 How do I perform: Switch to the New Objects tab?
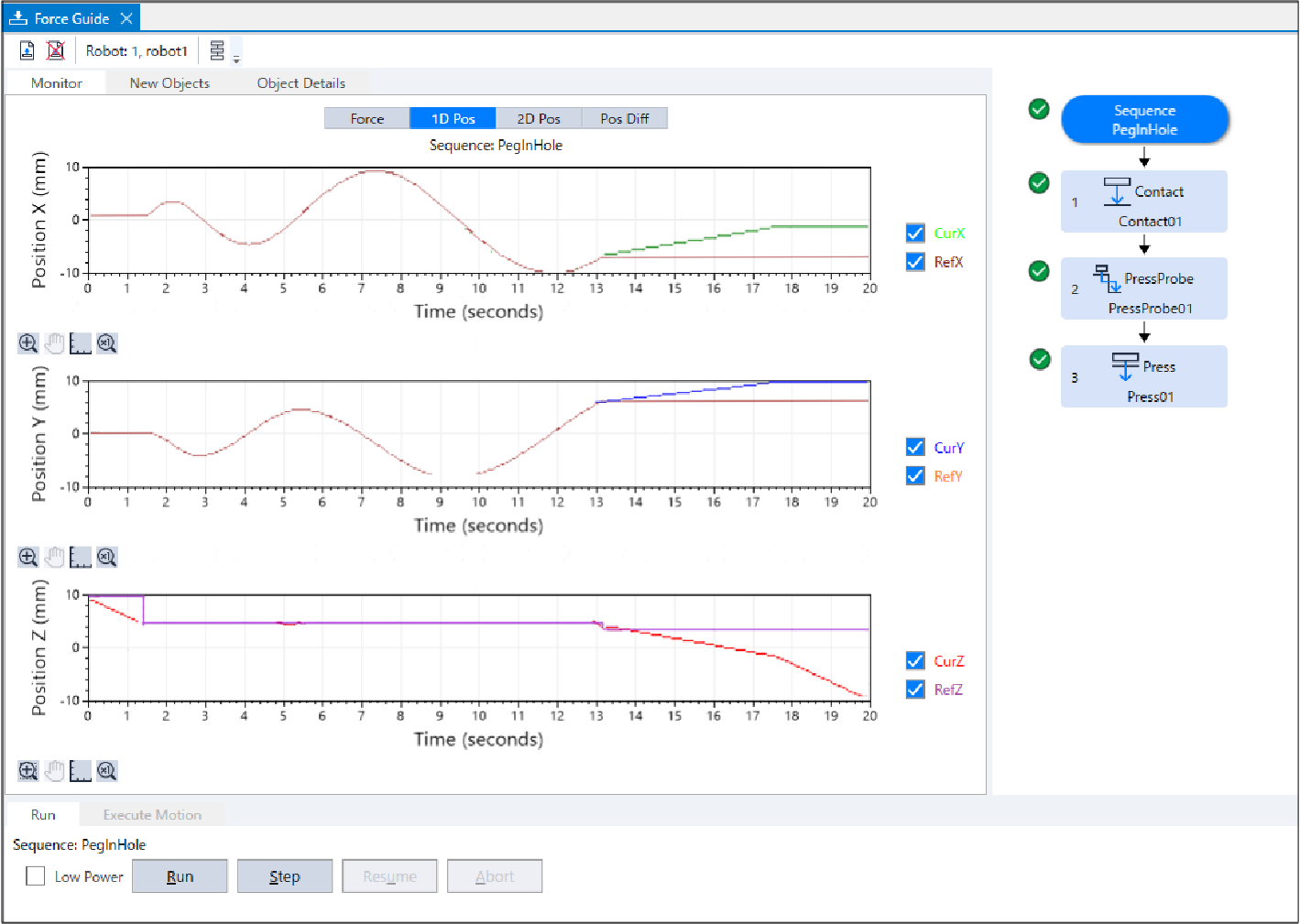[x=169, y=83]
